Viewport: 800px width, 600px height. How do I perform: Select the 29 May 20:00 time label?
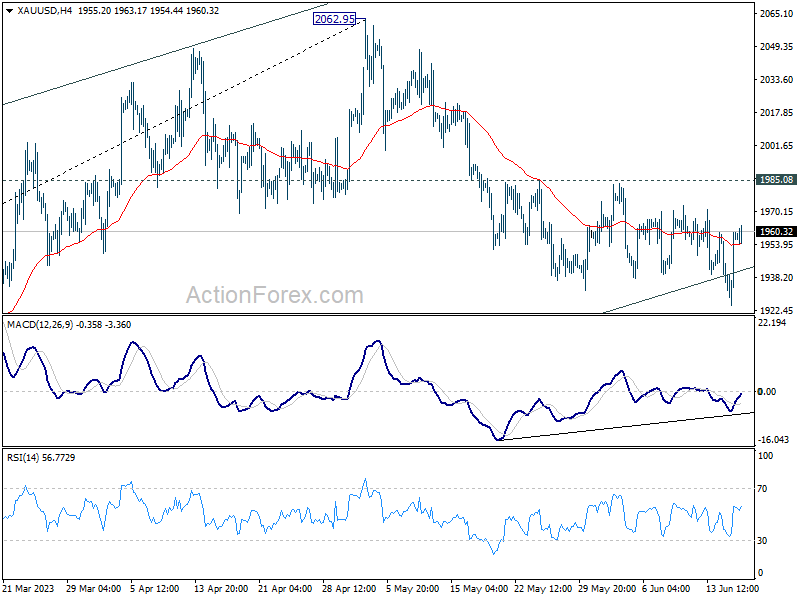[606, 589]
